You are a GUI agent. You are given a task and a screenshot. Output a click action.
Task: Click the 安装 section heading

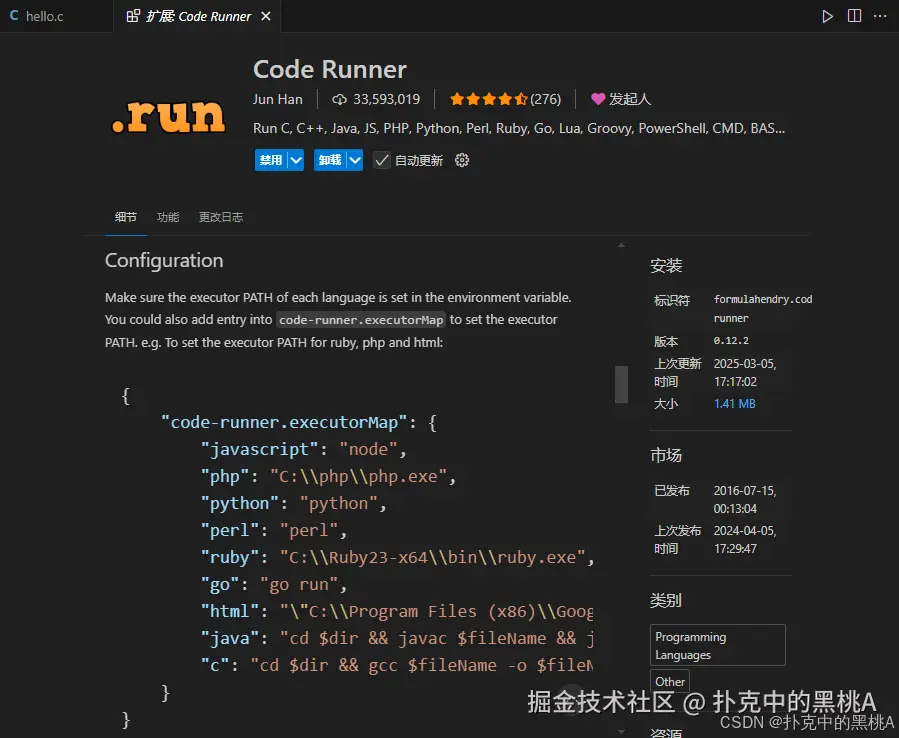pyautogui.click(x=666, y=265)
